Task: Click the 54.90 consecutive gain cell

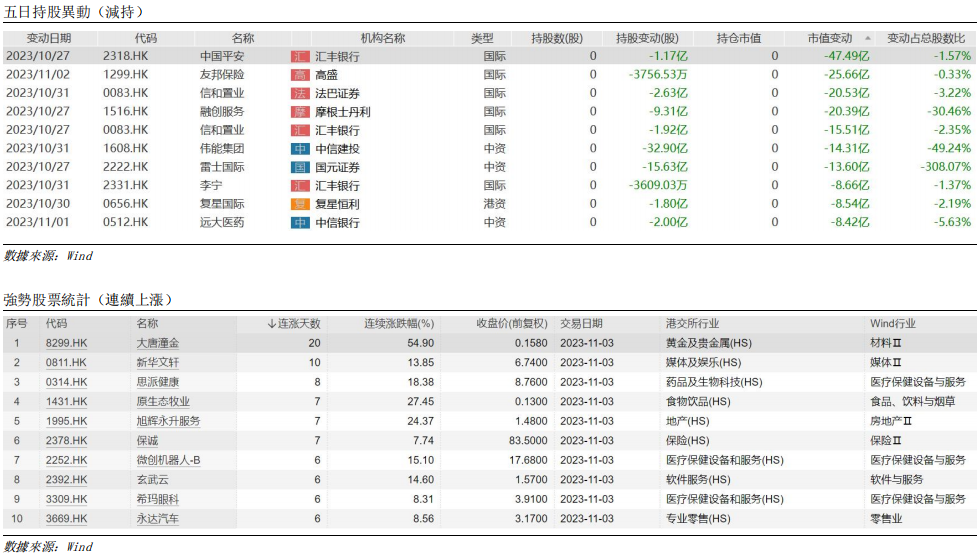Action: coord(420,343)
